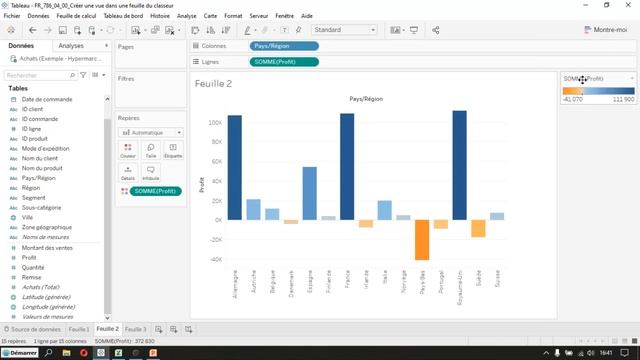
Task: Click the Démarrer taskbar button
Action: point(20,353)
